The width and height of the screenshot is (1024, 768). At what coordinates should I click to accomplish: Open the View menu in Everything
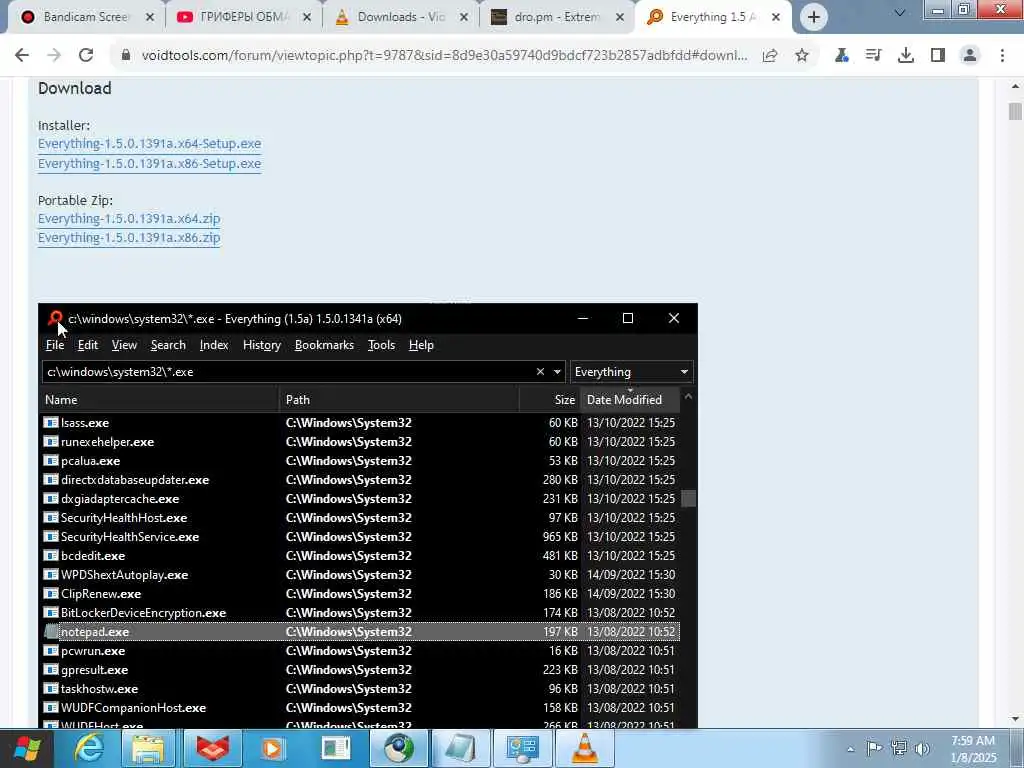pos(124,345)
